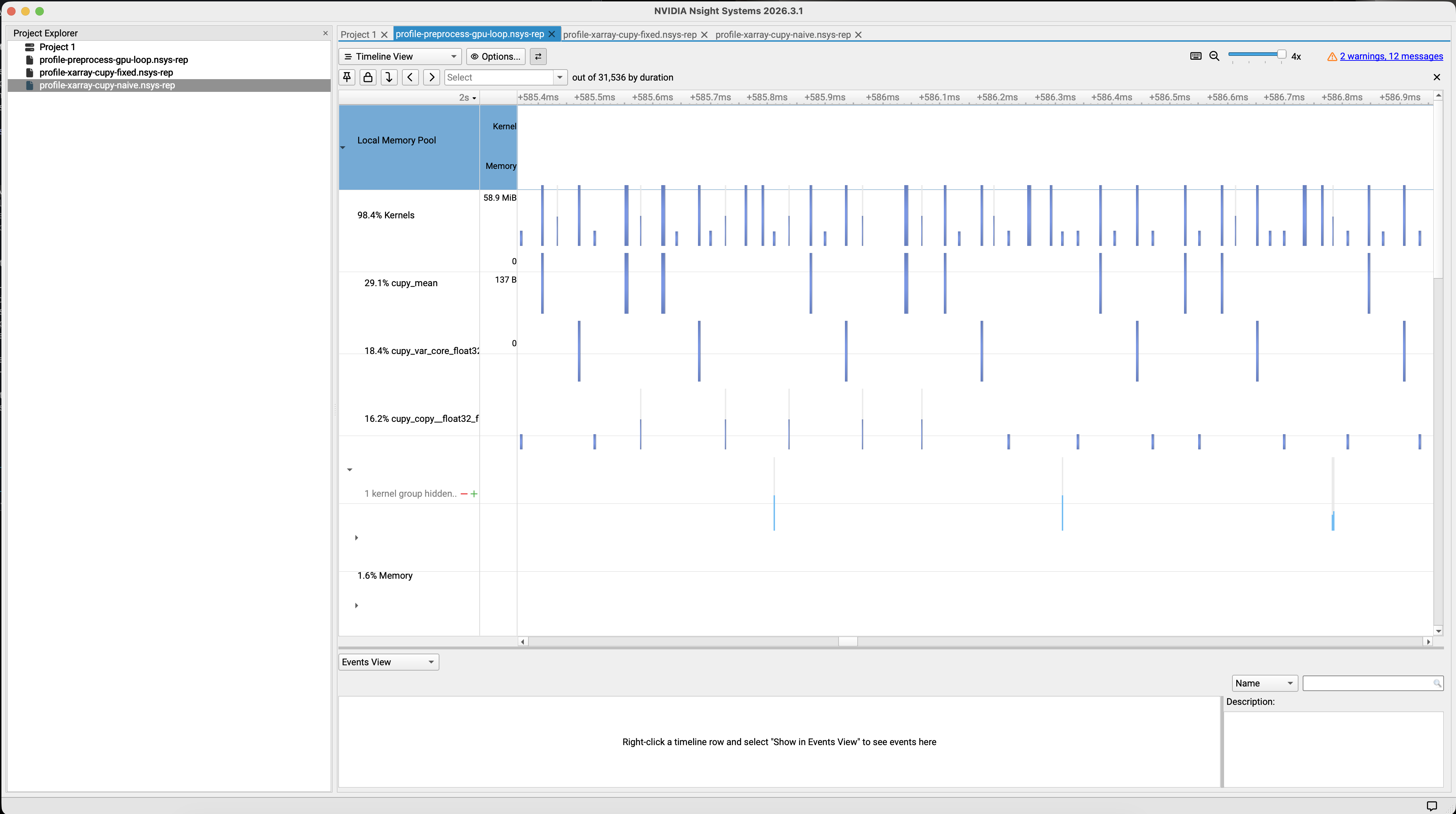1456x814 pixels.
Task: Click the Project 1 stack icon in explorer
Action: pos(29,47)
